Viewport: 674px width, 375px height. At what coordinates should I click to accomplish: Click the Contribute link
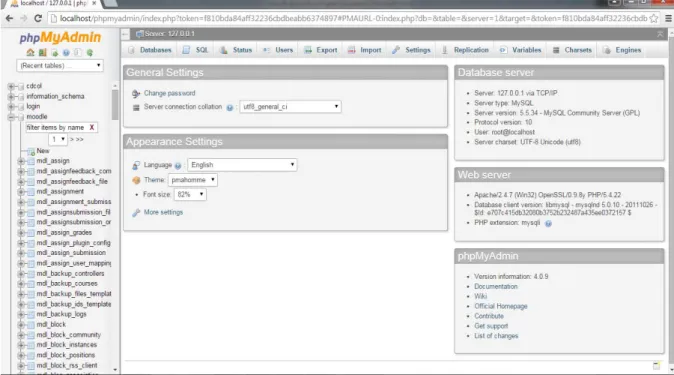coord(489,316)
